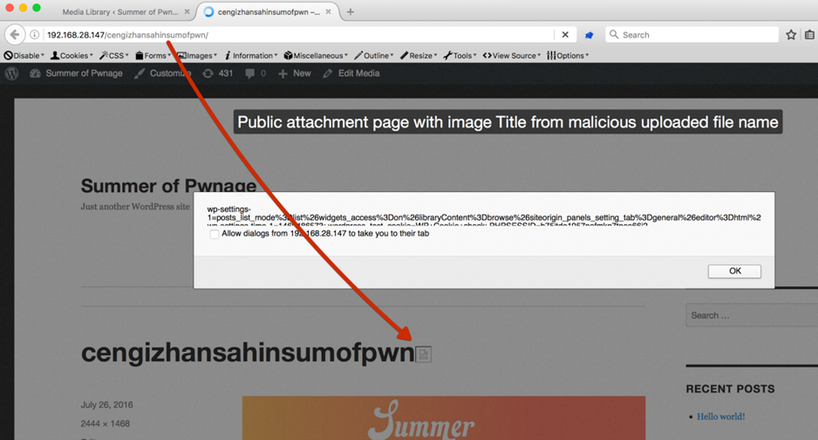Image resolution: width=818 pixels, height=440 pixels.
Task: Expand the Miscellaneous dropdown menu
Action: click(316, 55)
